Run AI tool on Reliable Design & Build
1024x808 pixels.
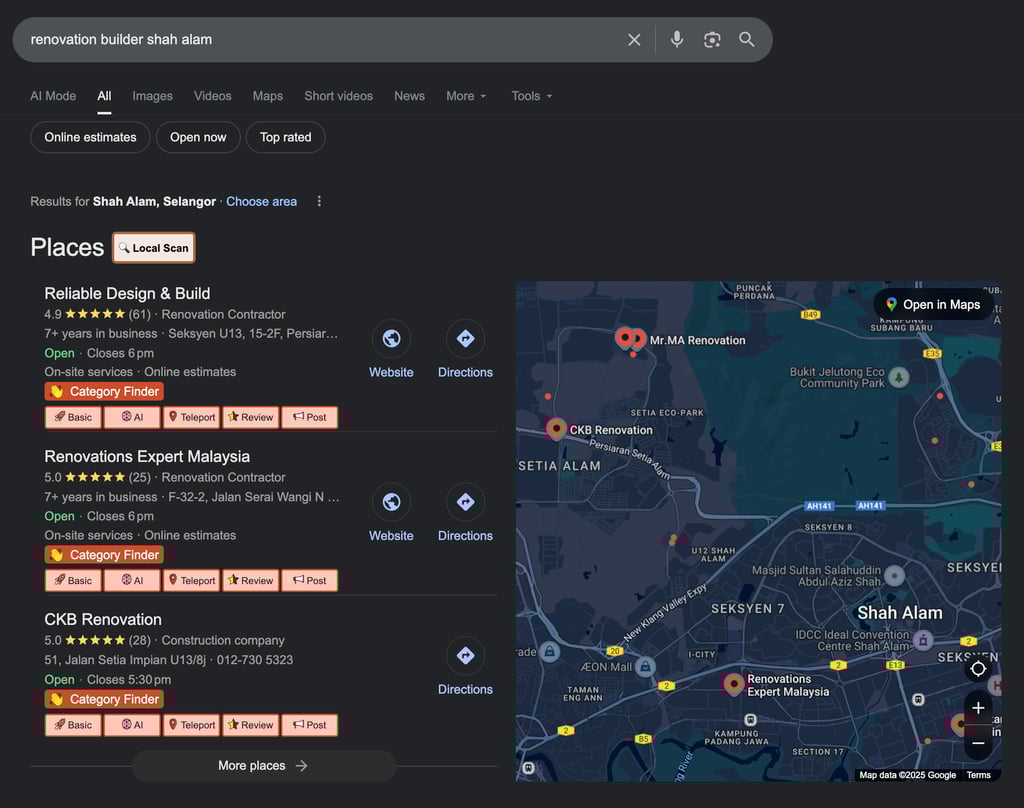(132, 417)
